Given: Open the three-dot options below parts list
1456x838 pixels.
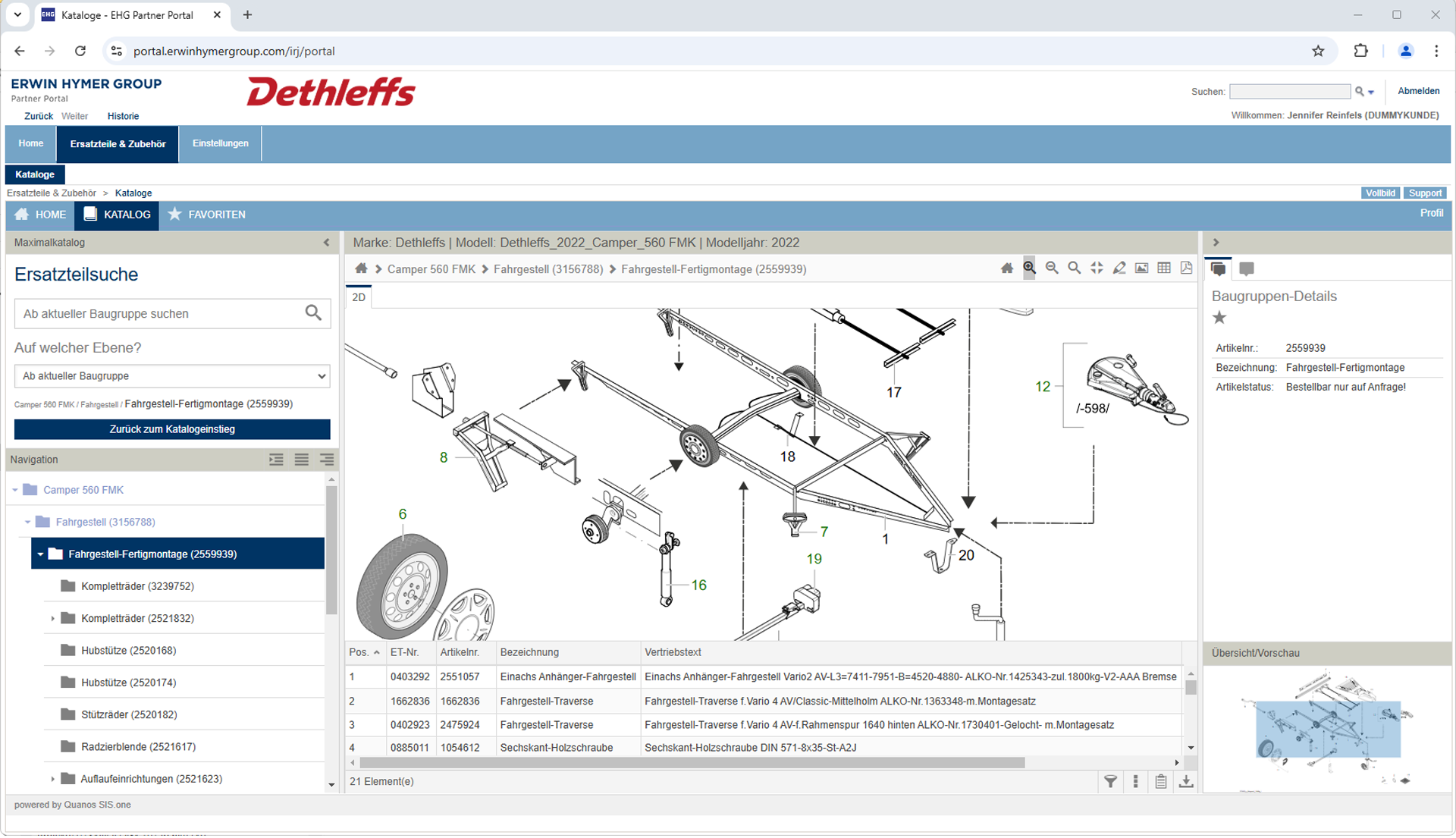Looking at the screenshot, I should tap(1135, 782).
